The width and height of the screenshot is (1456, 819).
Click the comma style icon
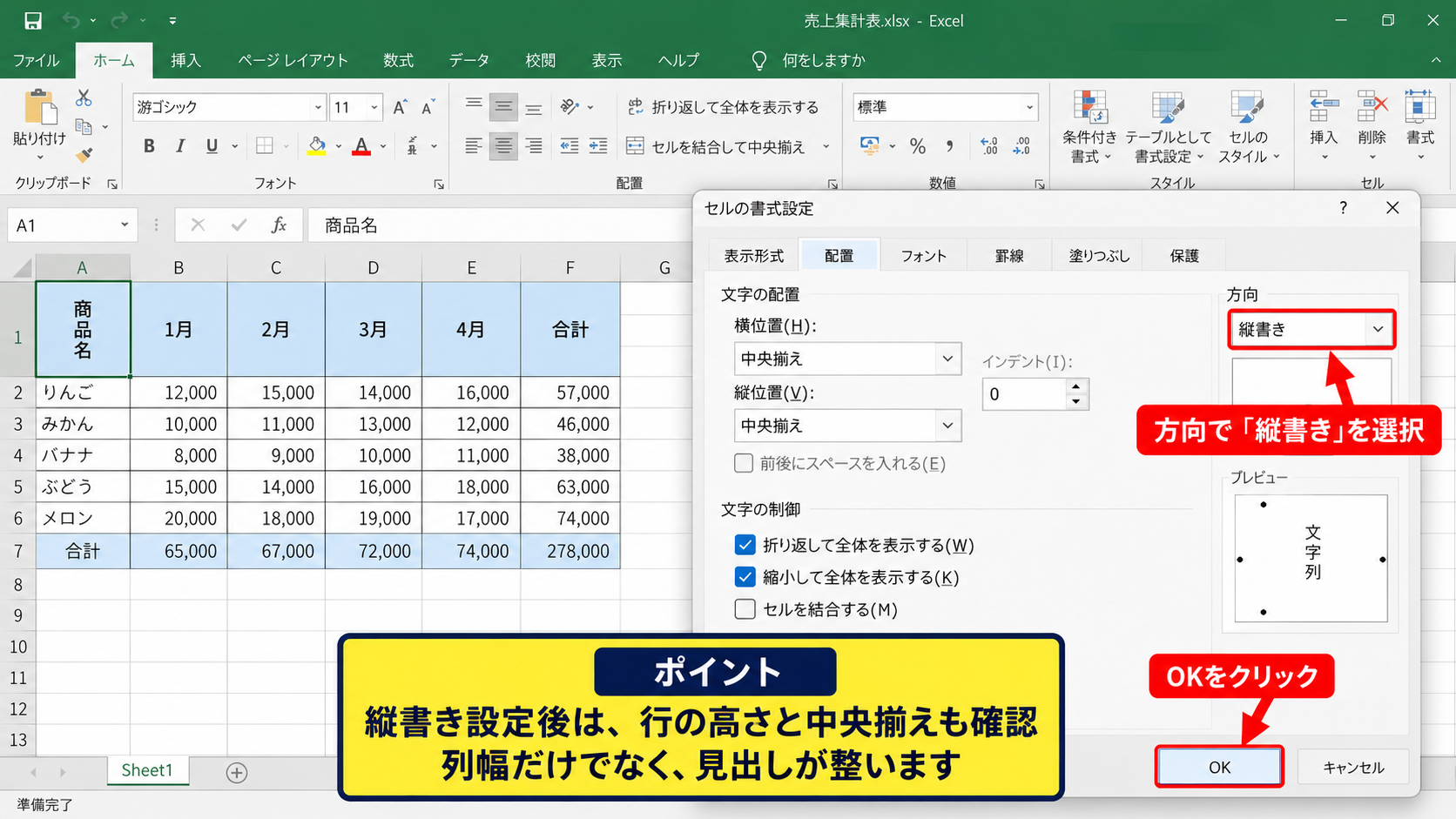tap(950, 146)
